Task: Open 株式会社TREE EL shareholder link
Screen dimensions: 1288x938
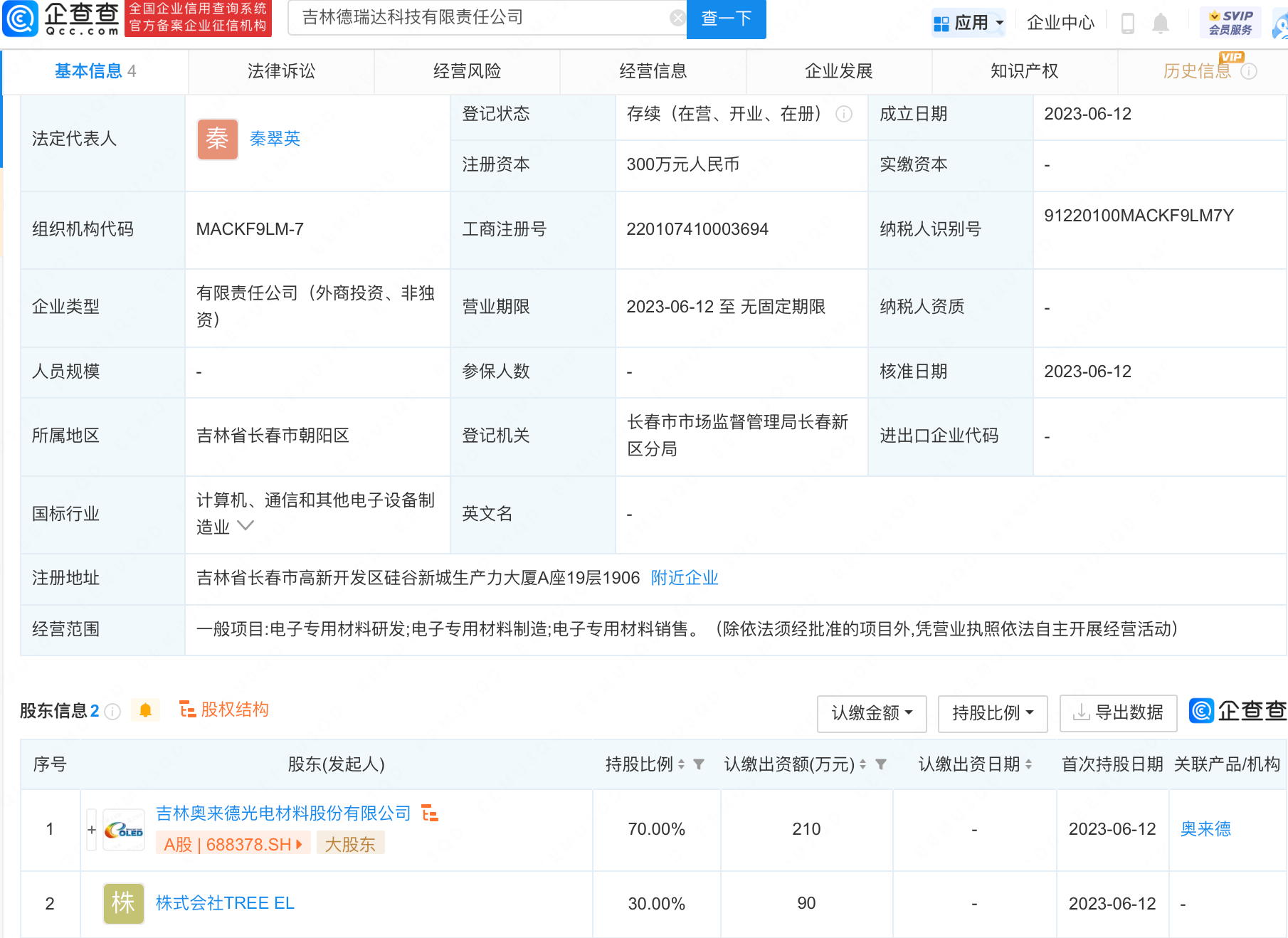Action: point(225,903)
